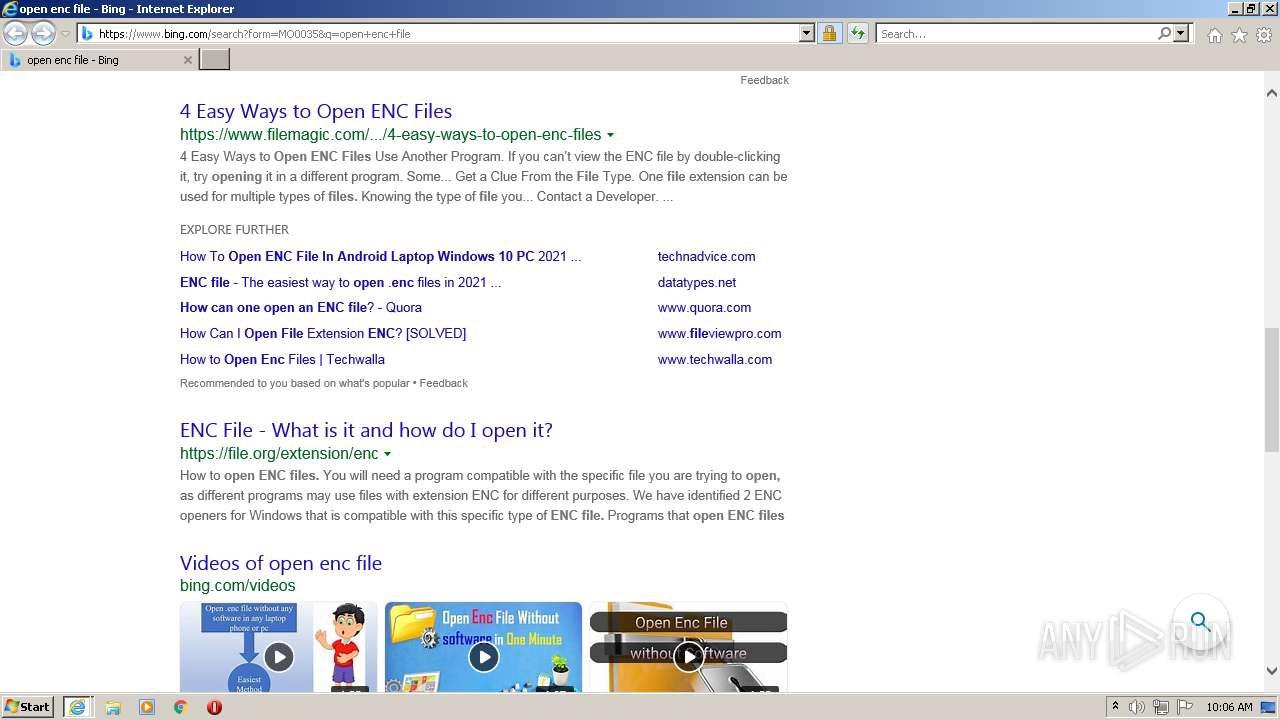Open a new tab with the blank tab button
Screen dimensions: 1280x720
(214, 60)
